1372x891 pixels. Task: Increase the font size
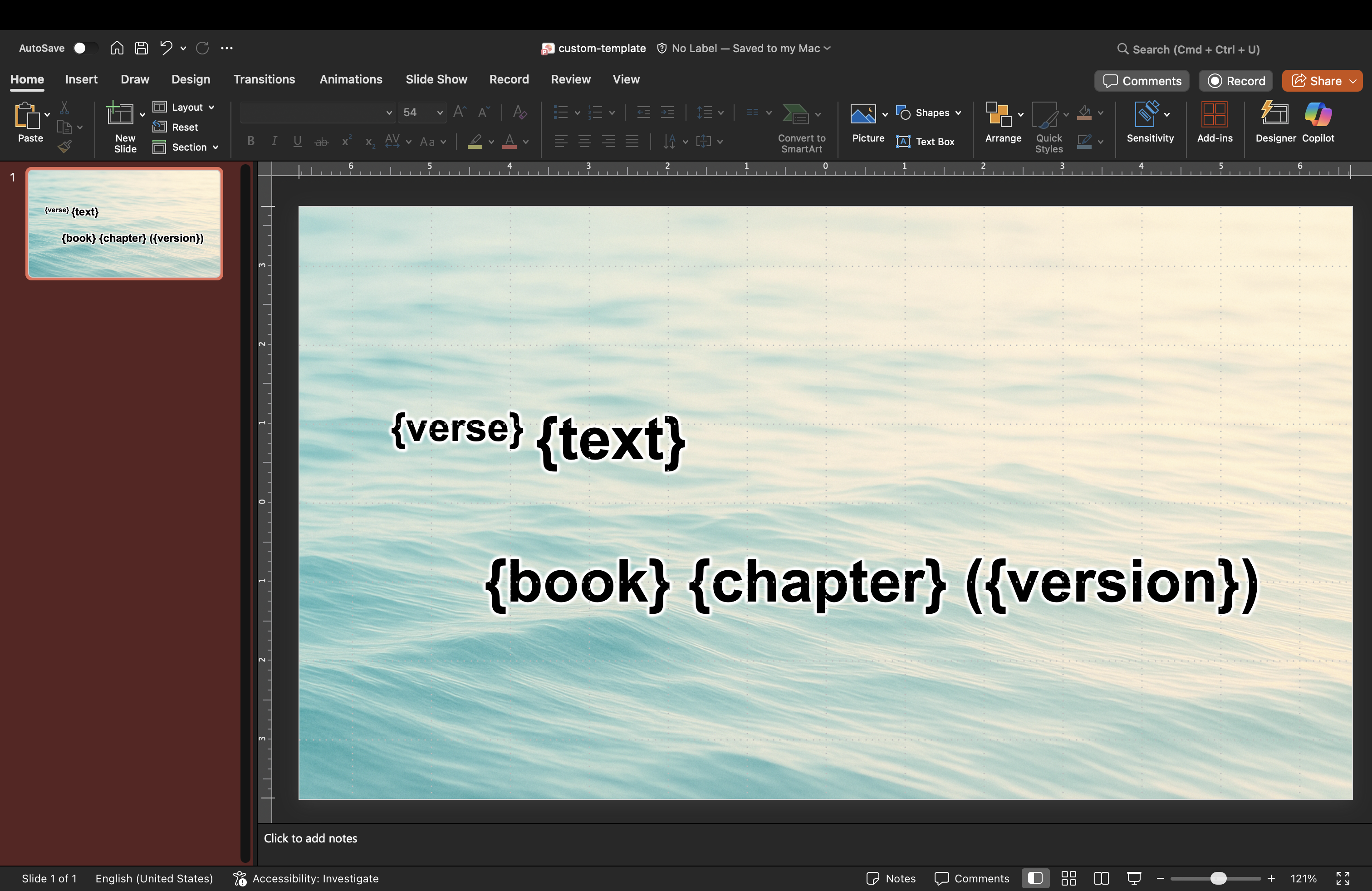click(x=460, y=112)
